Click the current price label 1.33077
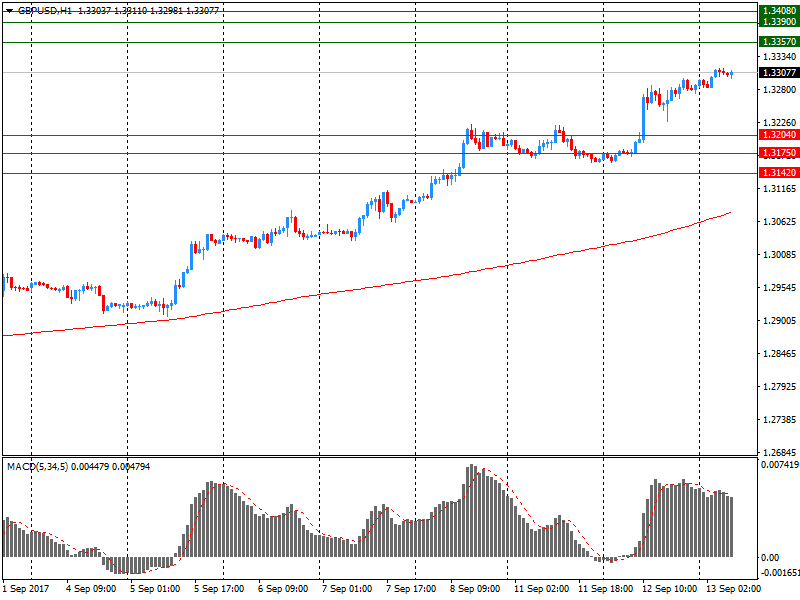Viewport: 800px width, 600px height. tap(779, 72)
